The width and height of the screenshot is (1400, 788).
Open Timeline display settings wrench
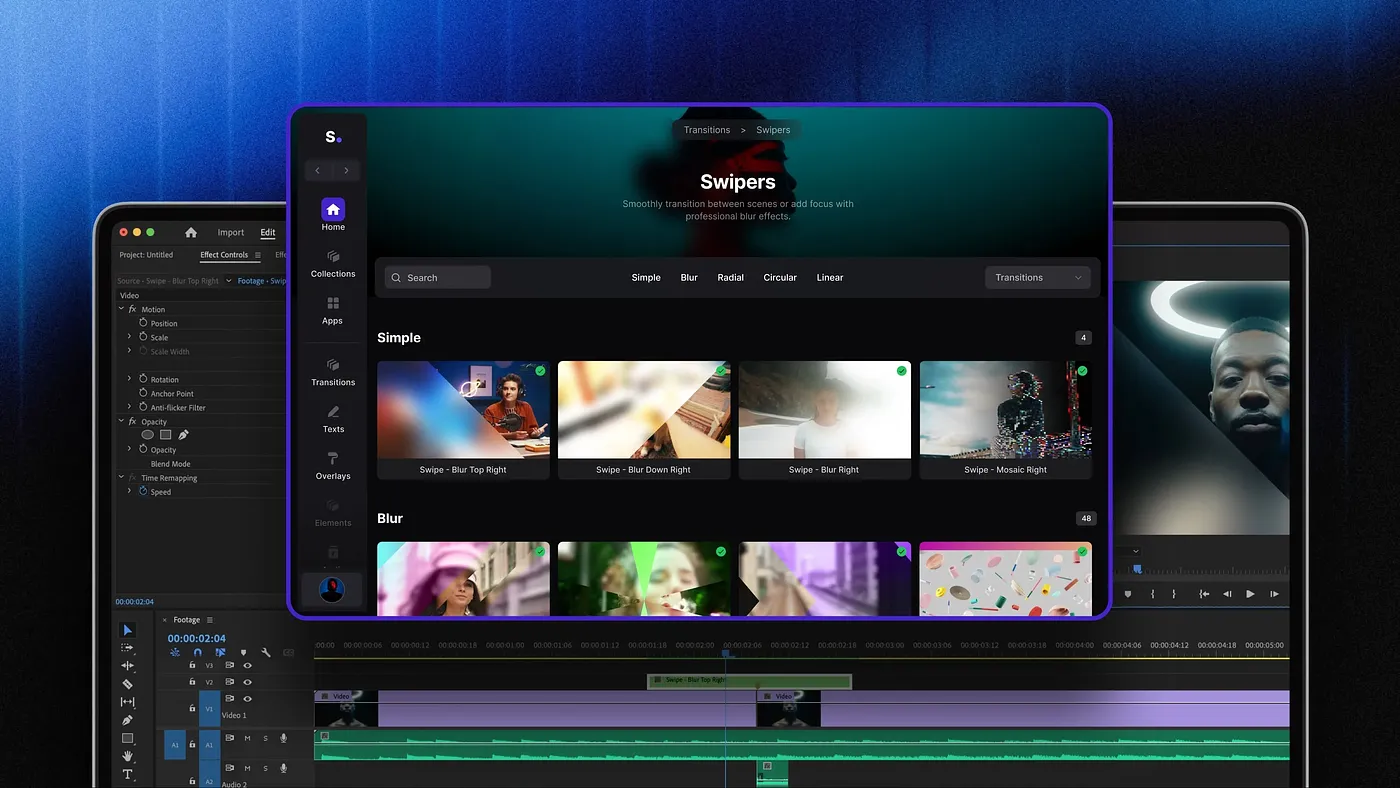click(266, 653)
